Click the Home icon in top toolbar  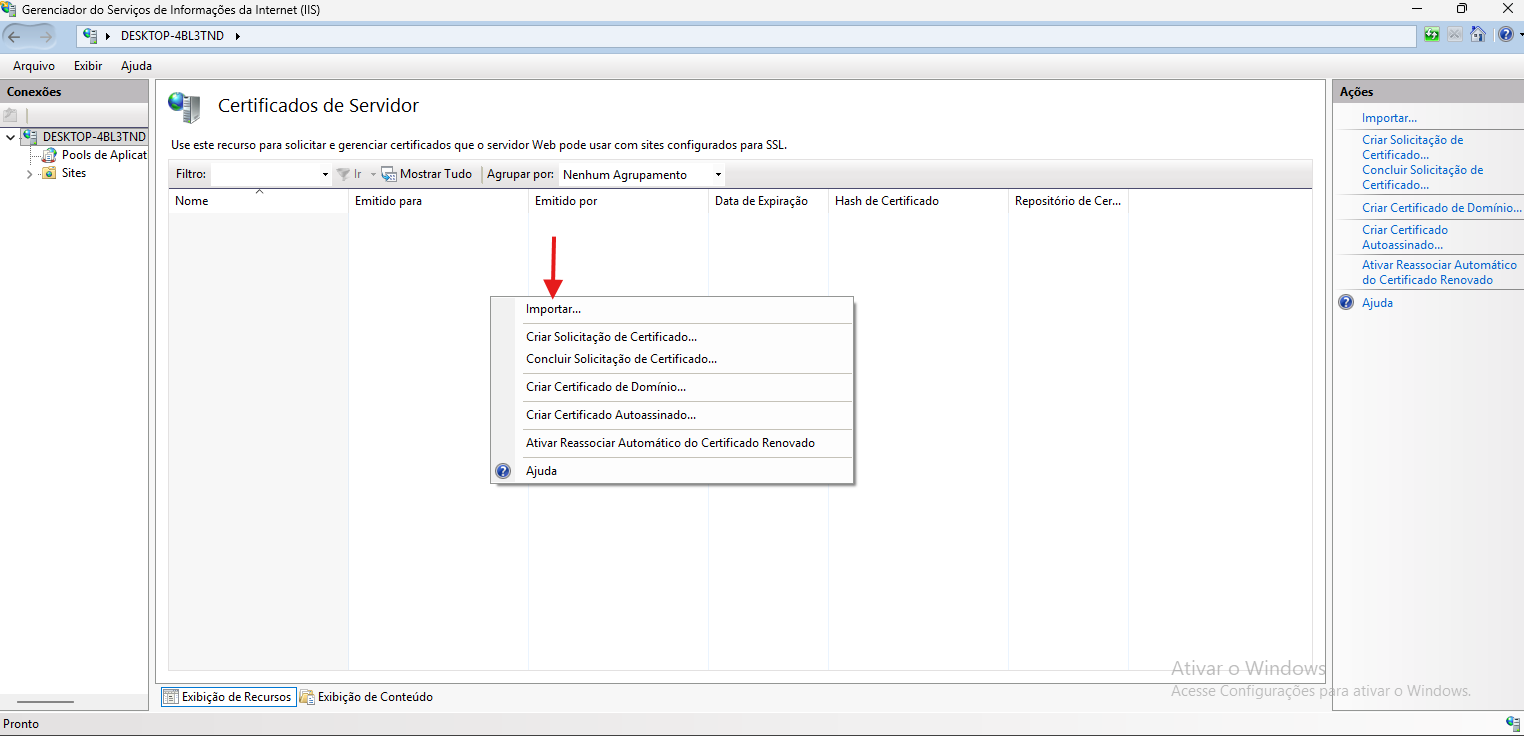(1478, 35)
